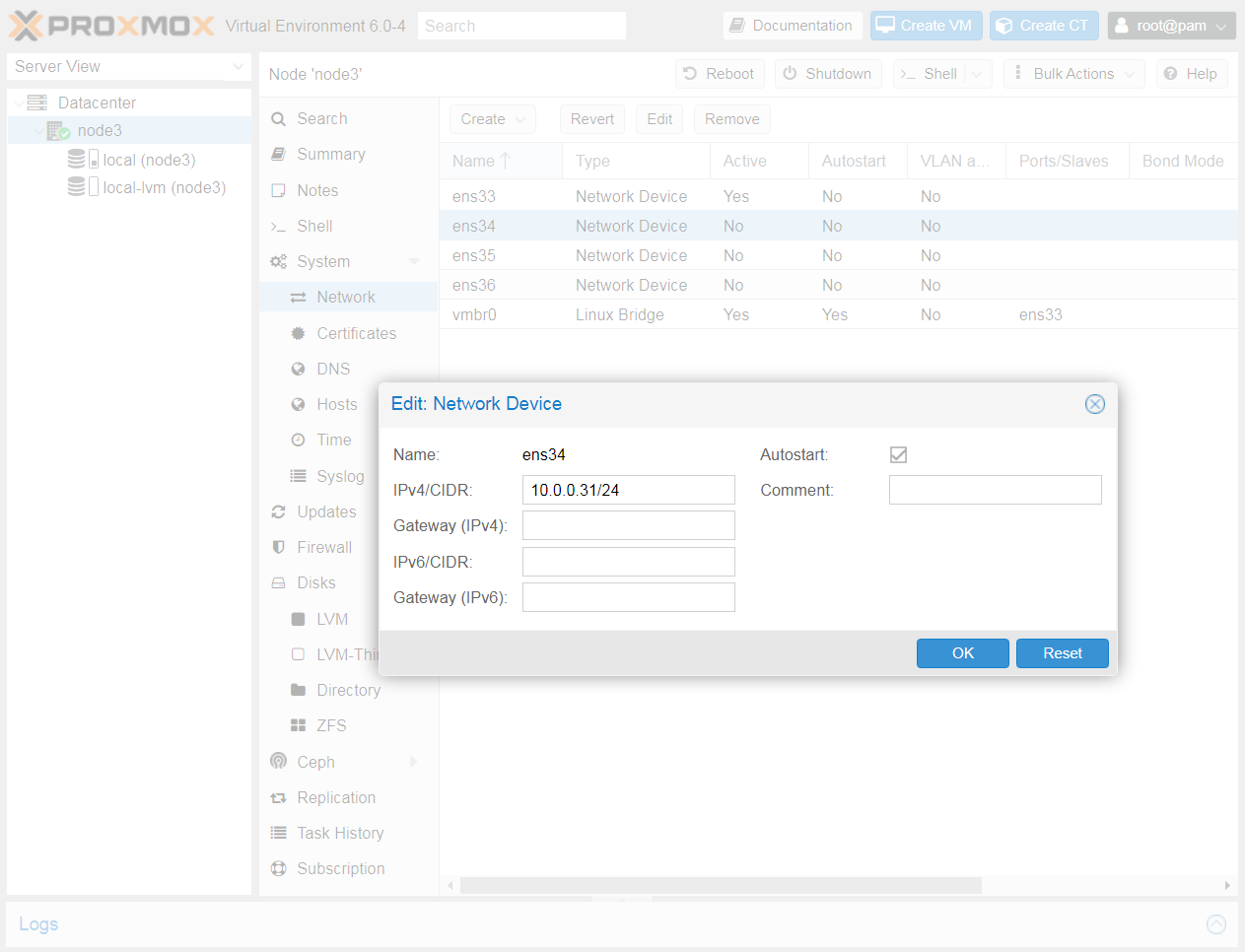Click the Directory folder icon
This screenshot has width=1245, height=952.
[x=298, y=690]
